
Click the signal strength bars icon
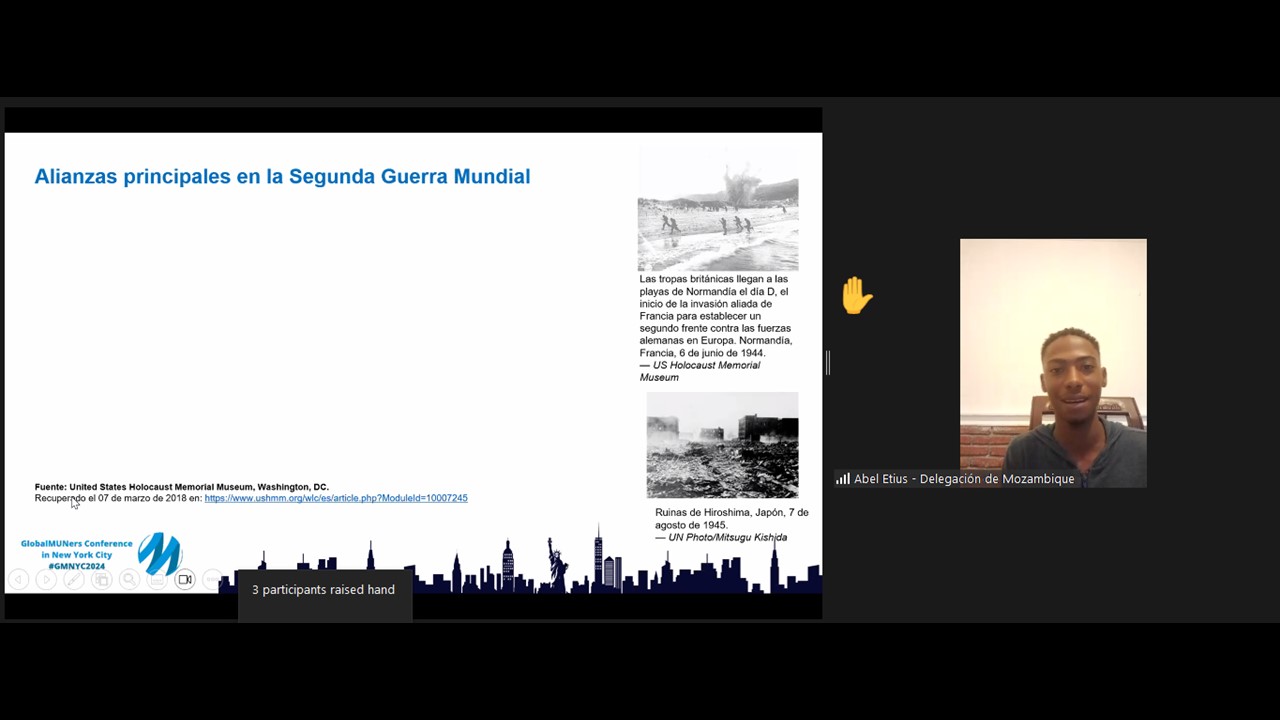point(843,479)
